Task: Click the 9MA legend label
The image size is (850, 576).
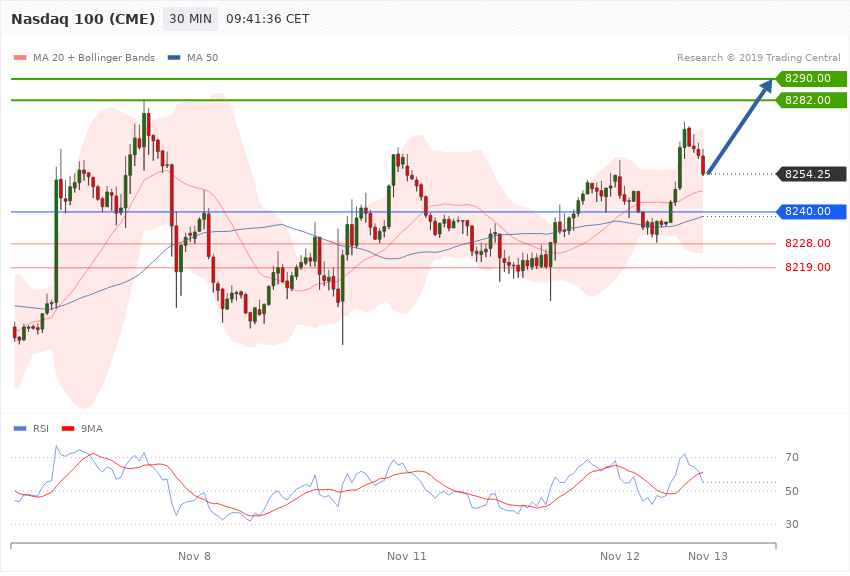Action: pos(92,429)
